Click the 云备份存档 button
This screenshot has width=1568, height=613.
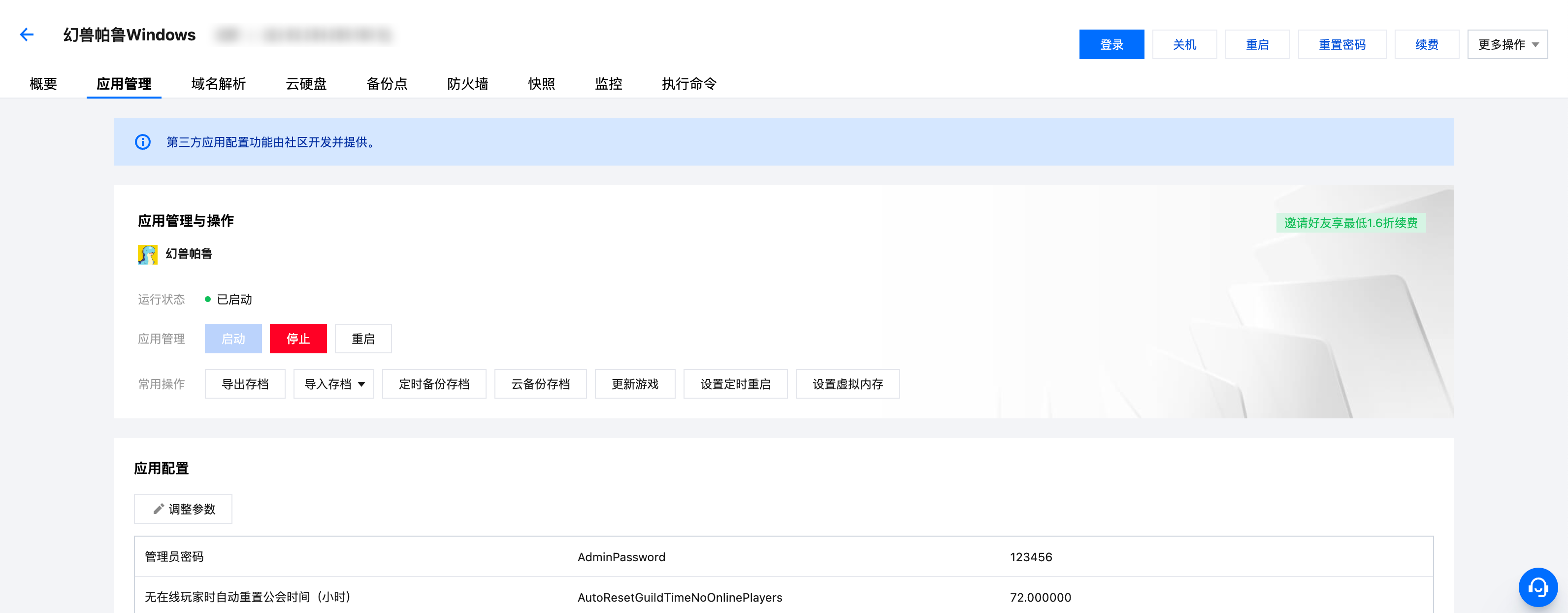coord(540,384)
